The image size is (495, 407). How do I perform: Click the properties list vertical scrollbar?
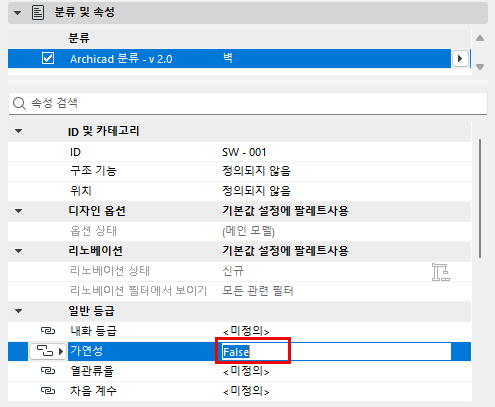[x=480, y=198]
